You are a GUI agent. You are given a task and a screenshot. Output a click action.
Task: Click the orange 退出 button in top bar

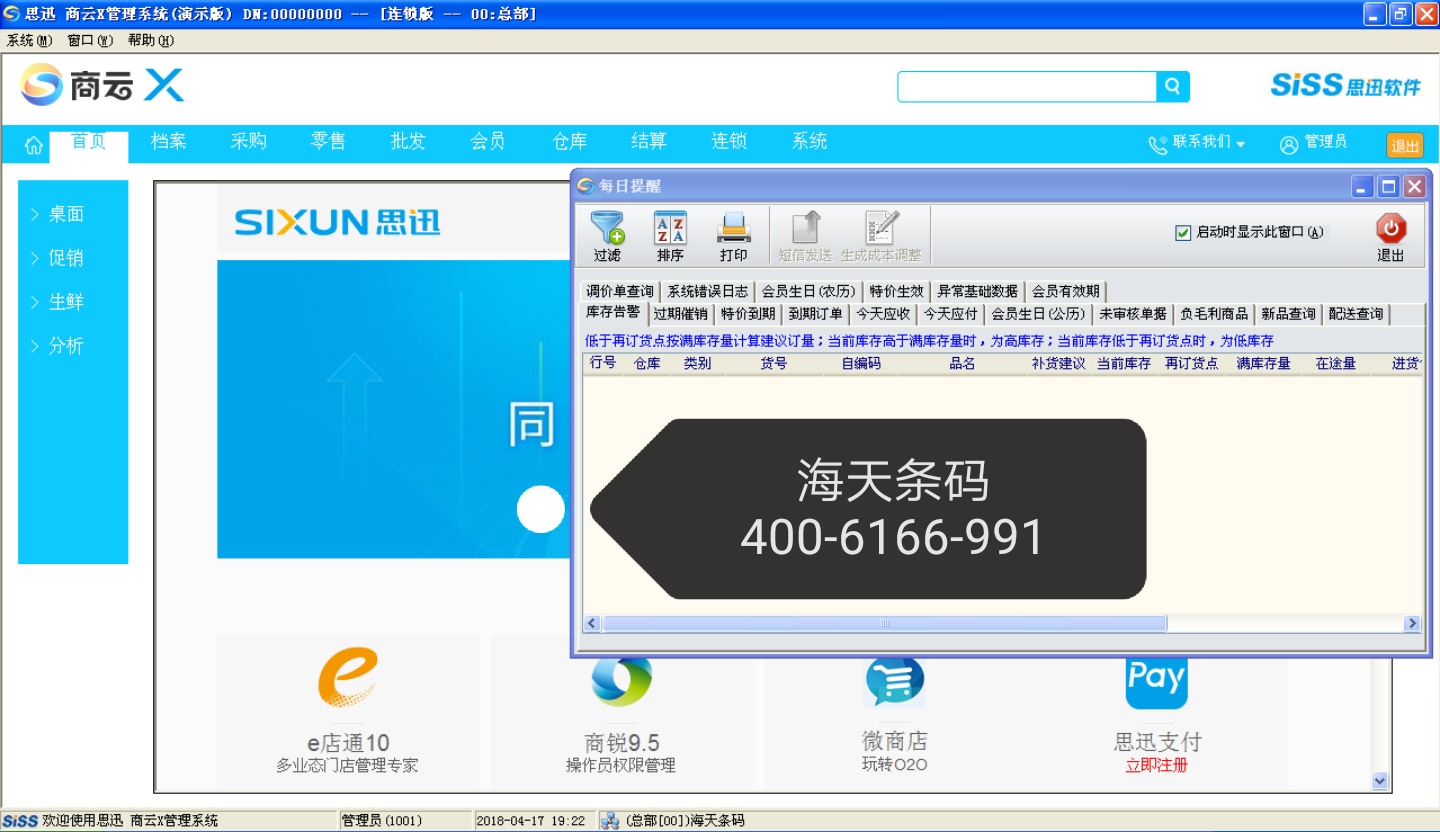point(1404,146)
